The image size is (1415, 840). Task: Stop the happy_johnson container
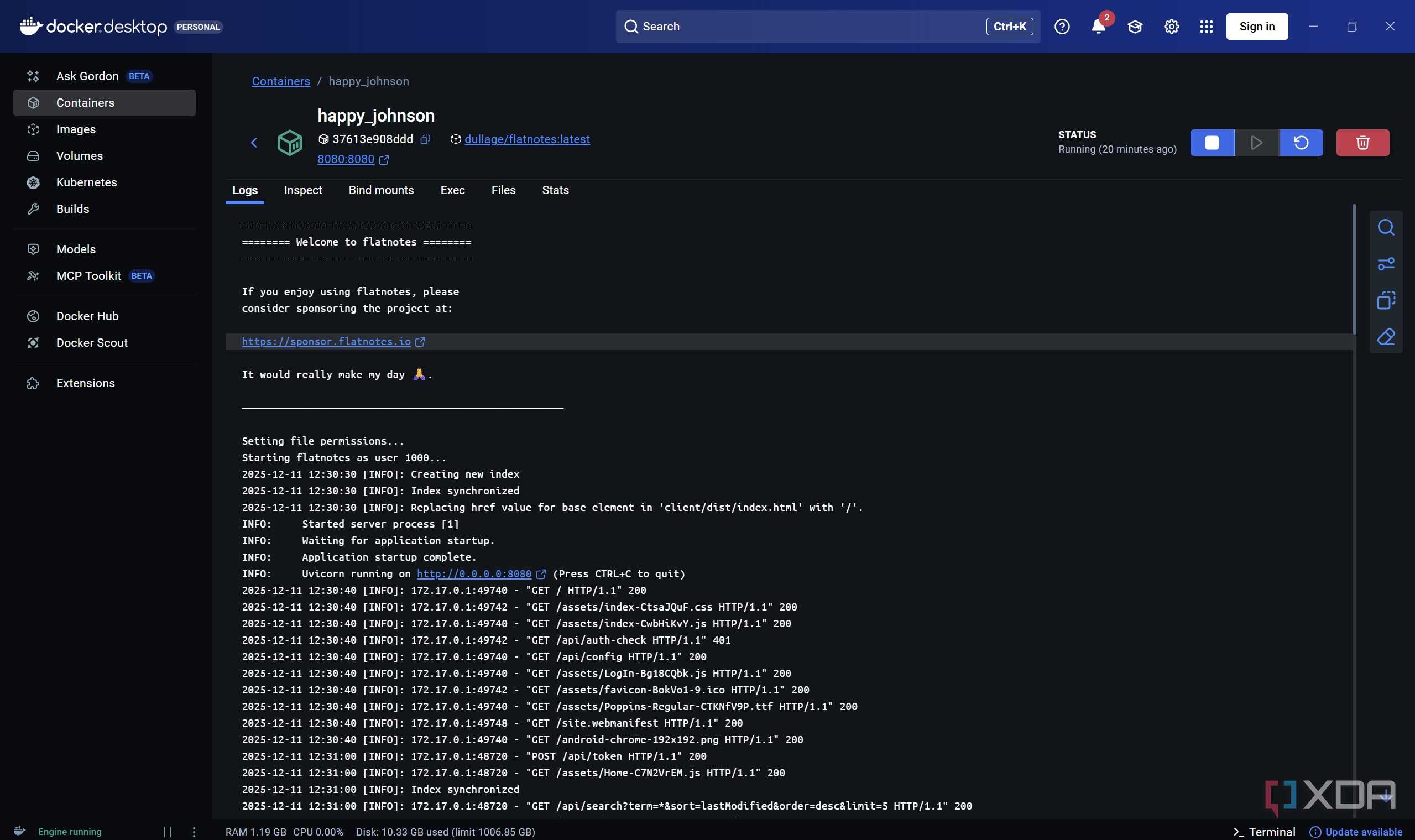click(x=1212, y=143)
